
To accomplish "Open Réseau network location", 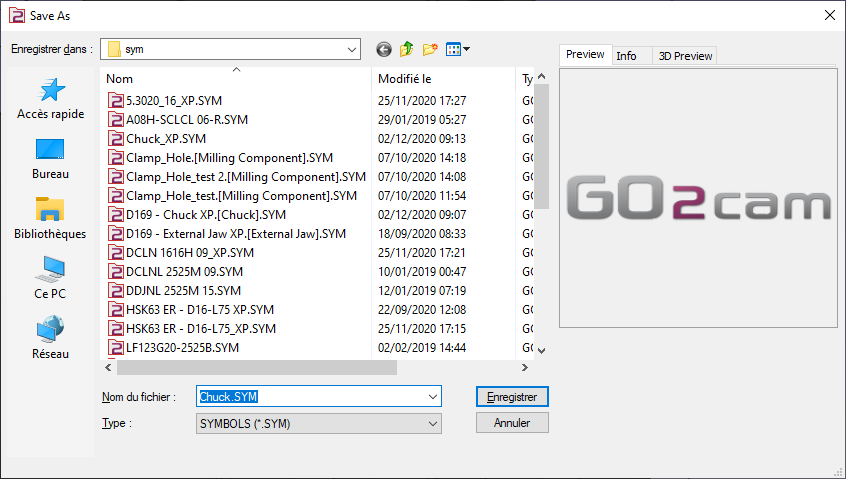I will pos(51,339).
